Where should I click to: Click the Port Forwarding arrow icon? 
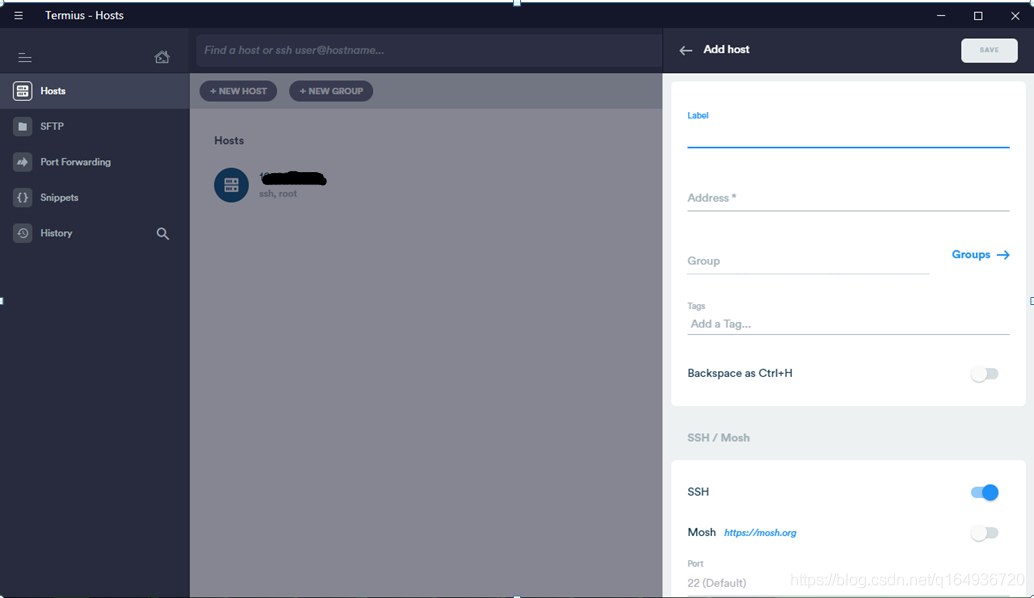point(22,162)
